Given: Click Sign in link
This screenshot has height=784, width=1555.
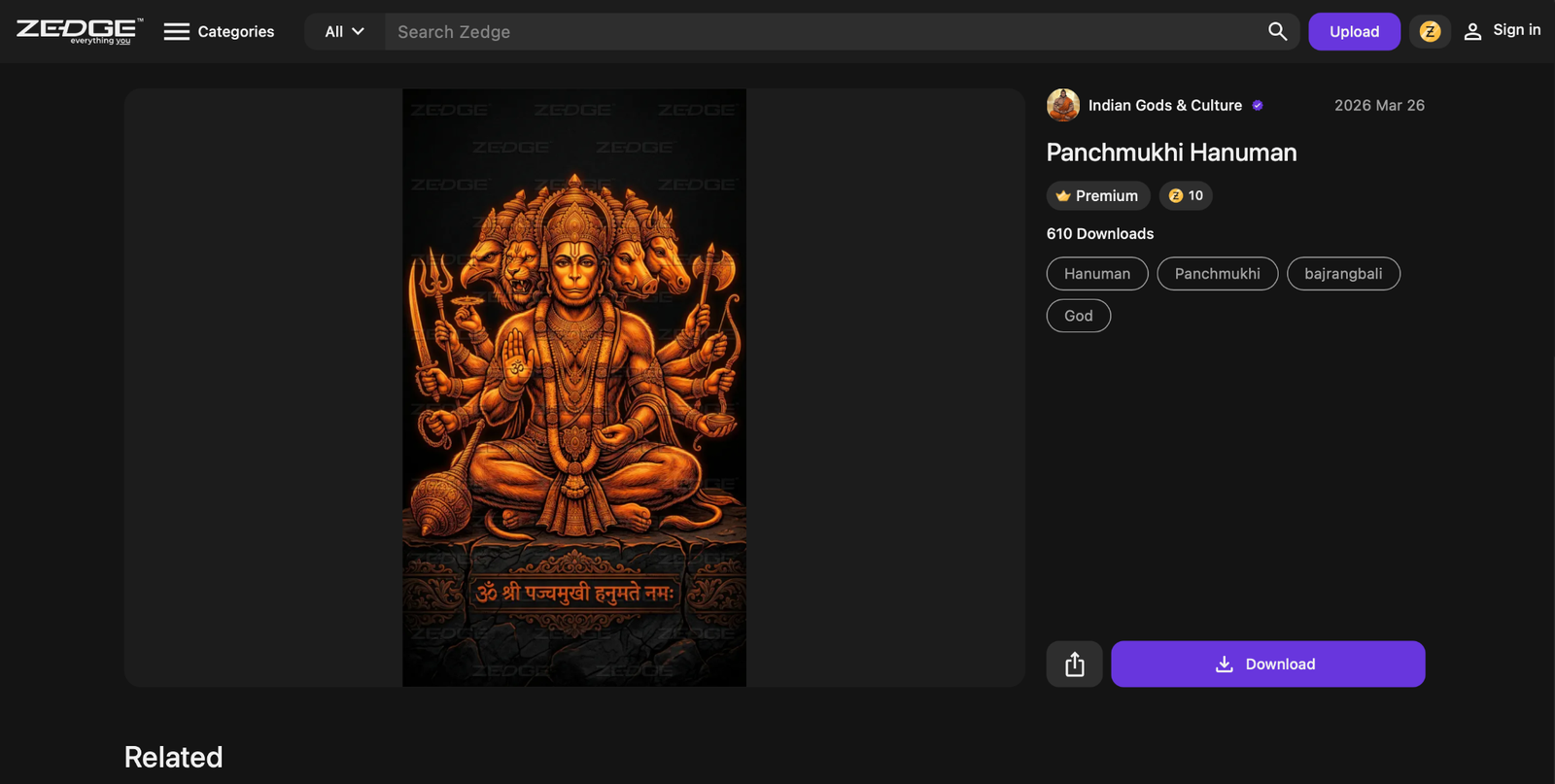Looking at the screenshot, I should 1503,31.
